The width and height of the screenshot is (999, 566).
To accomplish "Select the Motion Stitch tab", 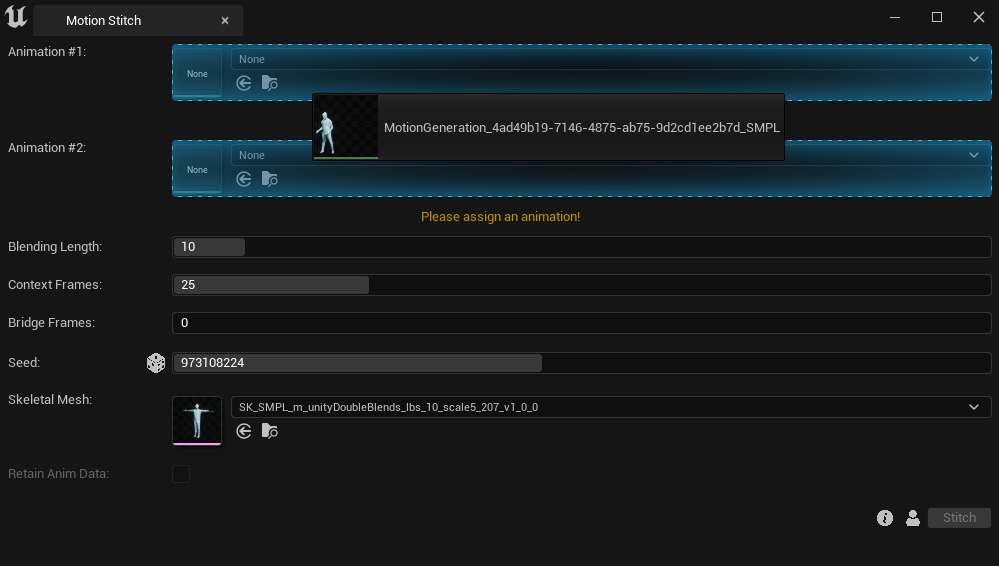I will [x=104, y=20].
